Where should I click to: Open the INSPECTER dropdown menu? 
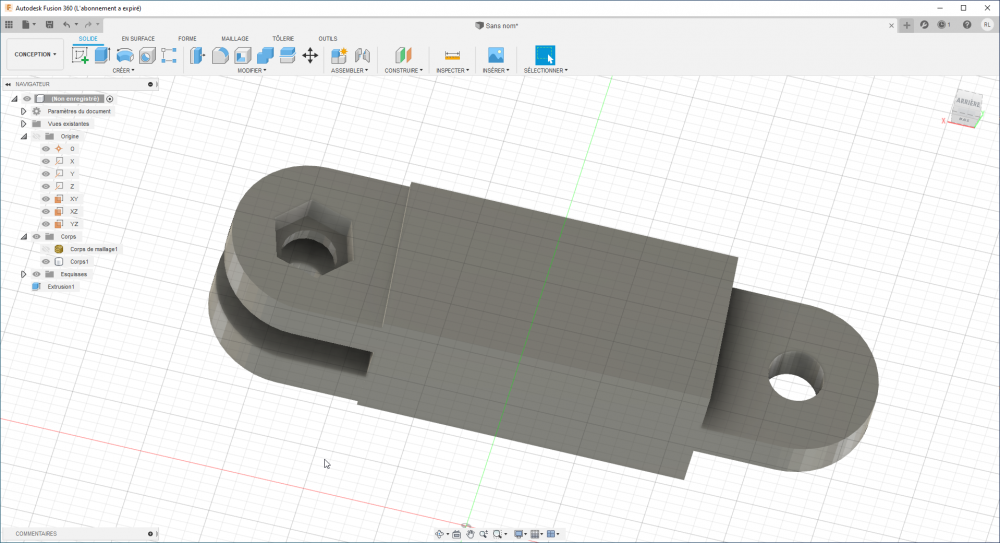coord(453,70)
